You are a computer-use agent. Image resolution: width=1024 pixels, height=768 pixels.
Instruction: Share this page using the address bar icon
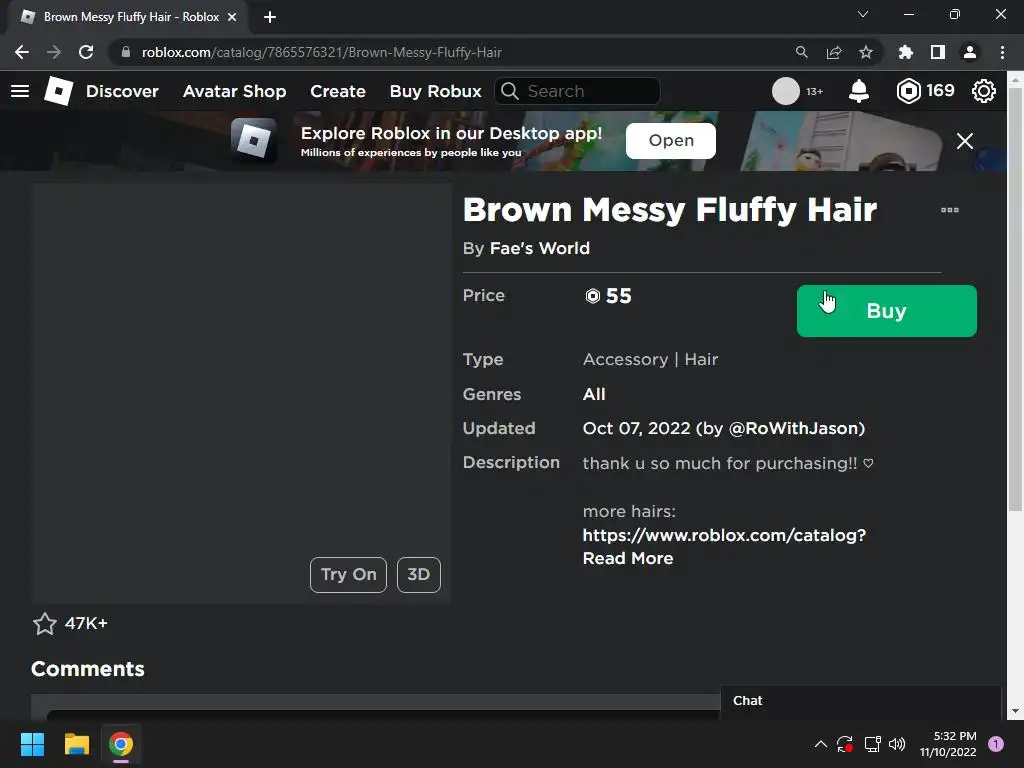pos(833,52)
